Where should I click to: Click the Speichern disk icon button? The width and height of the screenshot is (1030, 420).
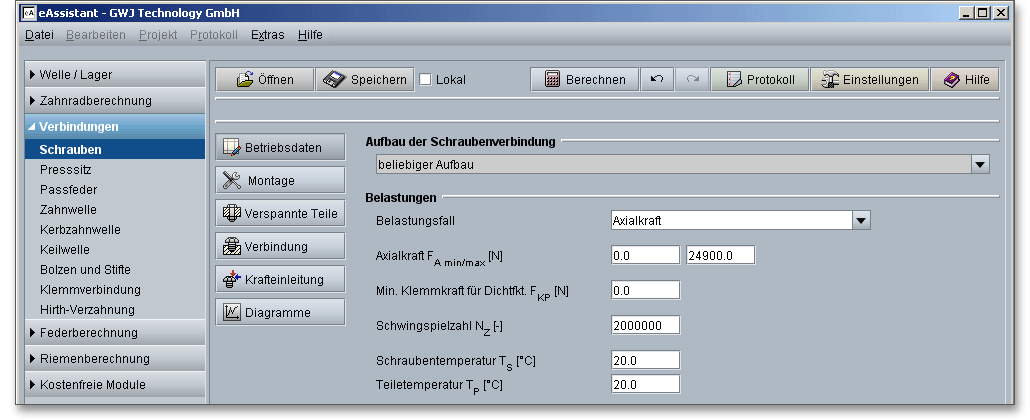tap(365, 80)
